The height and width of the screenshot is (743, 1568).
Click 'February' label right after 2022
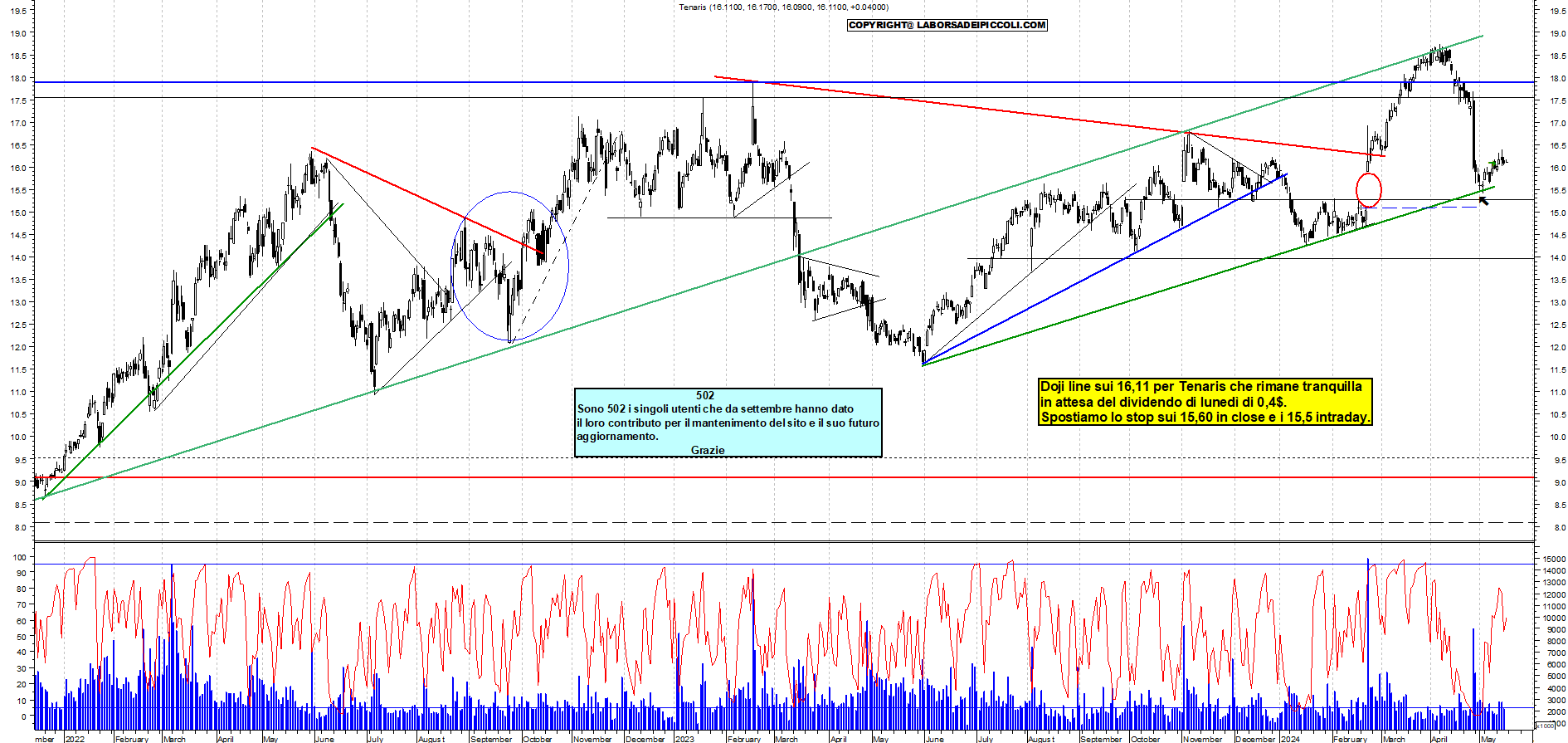tap(132, 738)
